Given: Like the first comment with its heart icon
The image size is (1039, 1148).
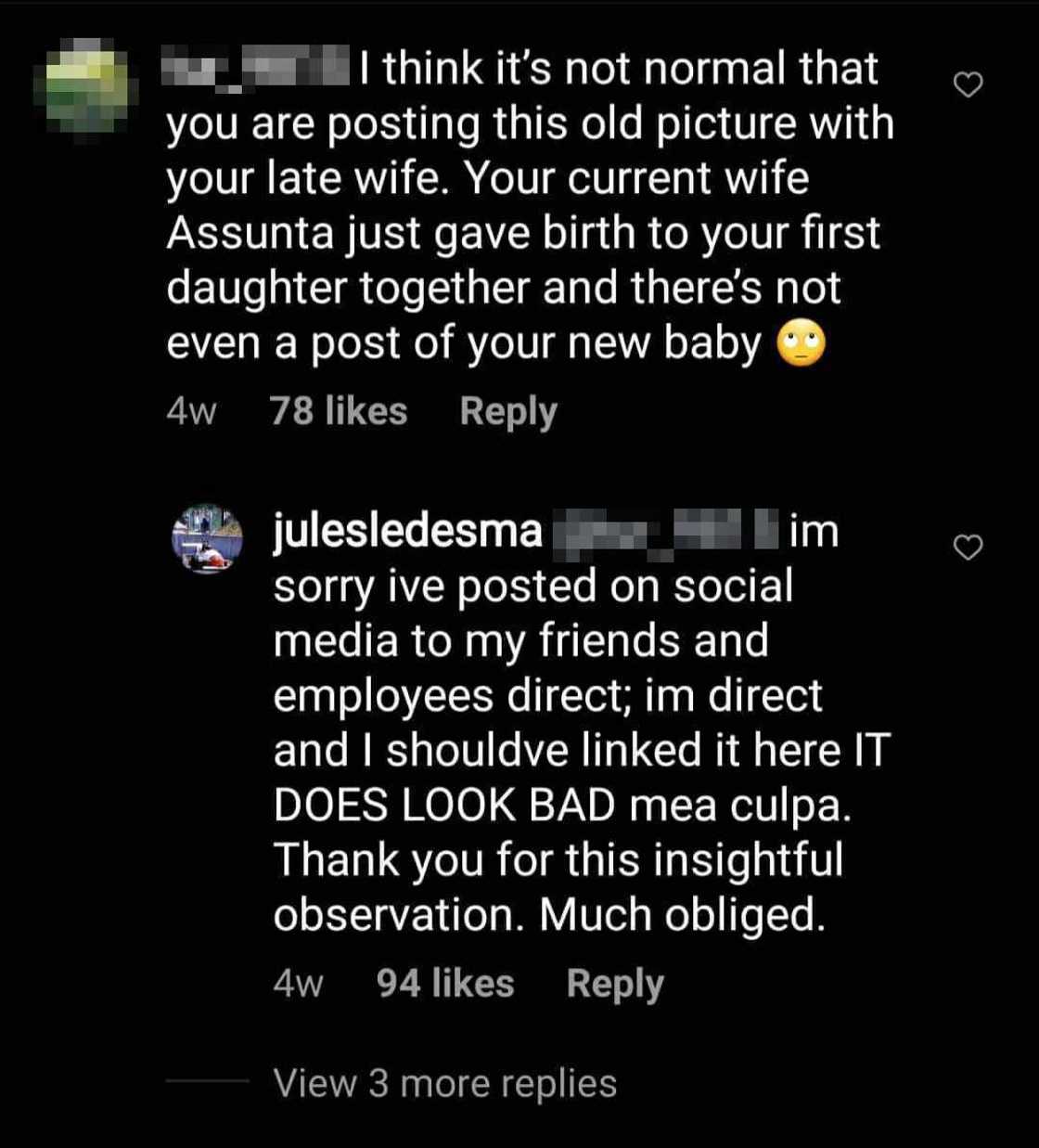Looking at the screenshot, I should [x=968, y=82].
